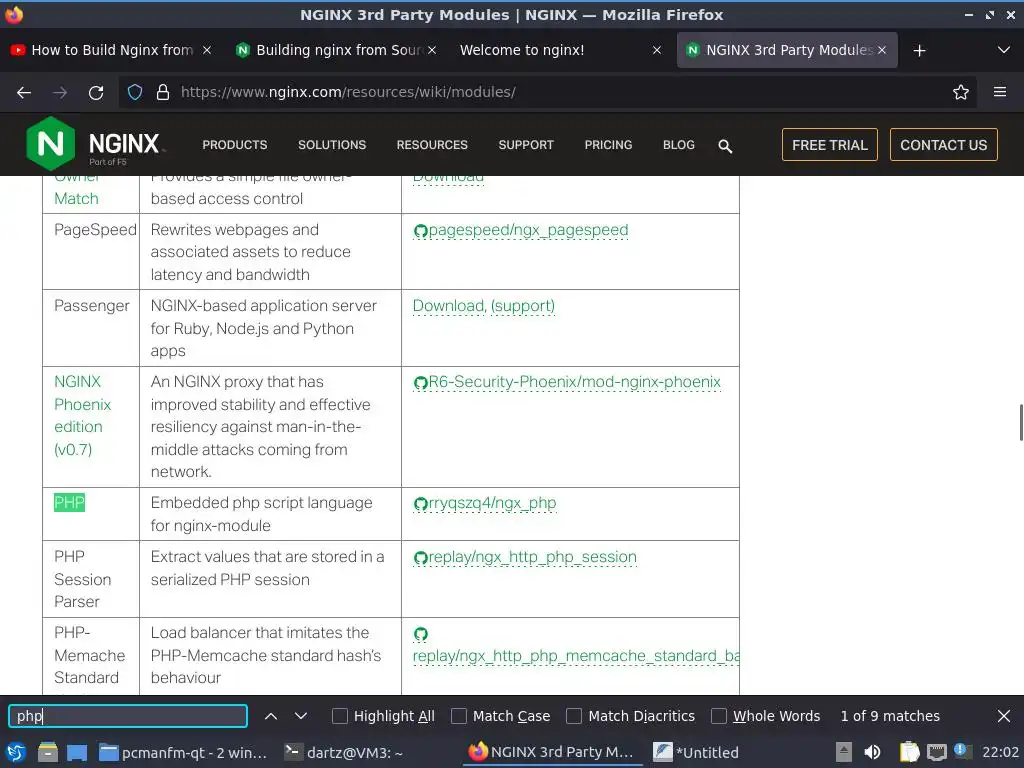Click the find bar text field
The width and height of the screenshot is (1024, 768).
pos(128,716)
